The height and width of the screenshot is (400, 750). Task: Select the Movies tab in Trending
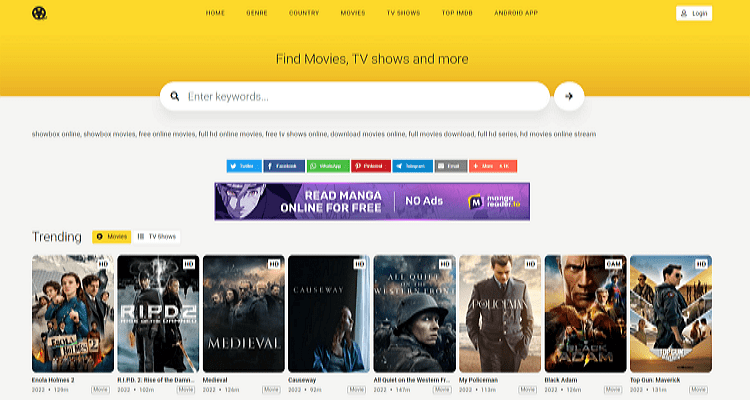pos(112,236)
